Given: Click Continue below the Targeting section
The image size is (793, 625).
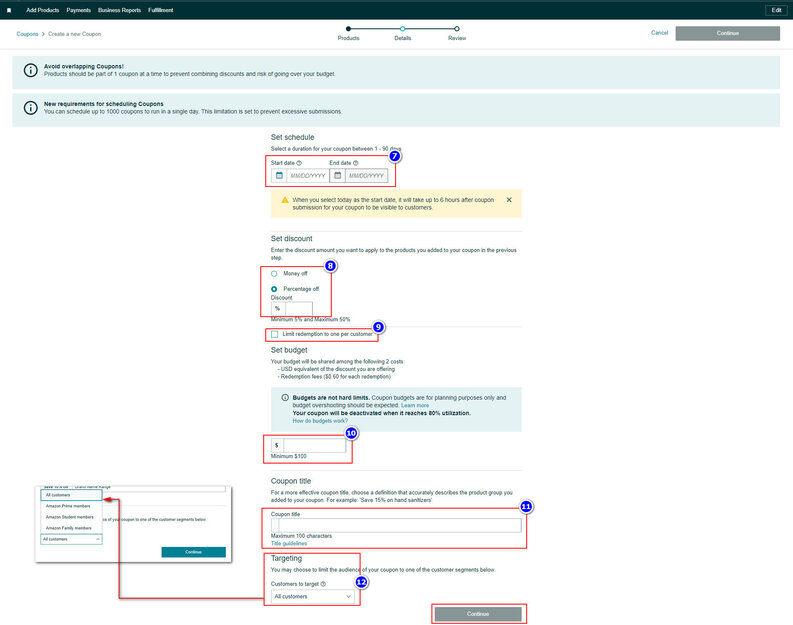Looking at the screenshot, I should pos(478,614).
